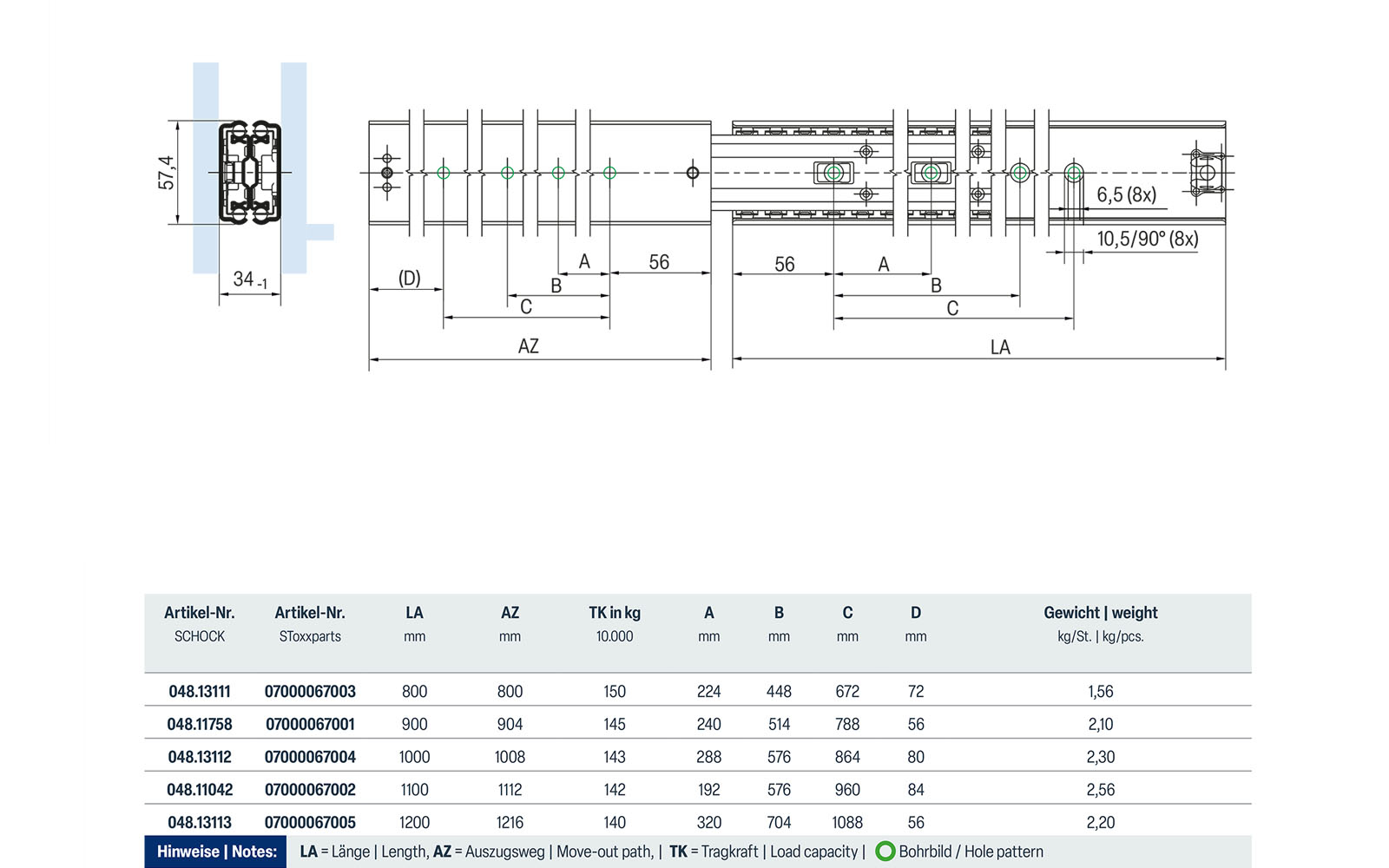Select SToxxparts article number 07000067005
Viewport: 1389px width, 868px height.
point(310,822)
